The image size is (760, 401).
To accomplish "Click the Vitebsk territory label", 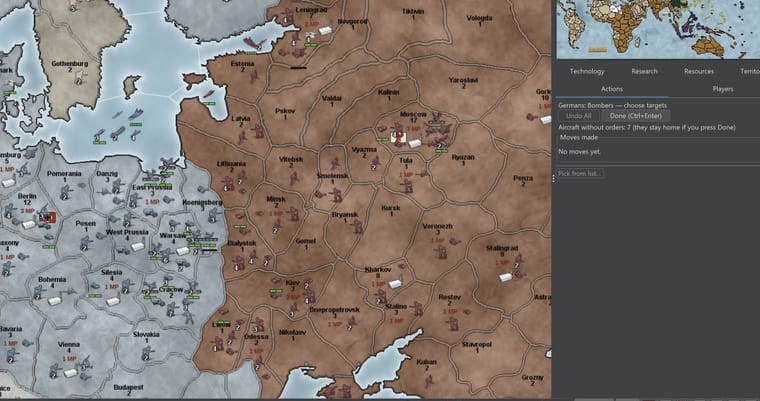I will point(291,159).
